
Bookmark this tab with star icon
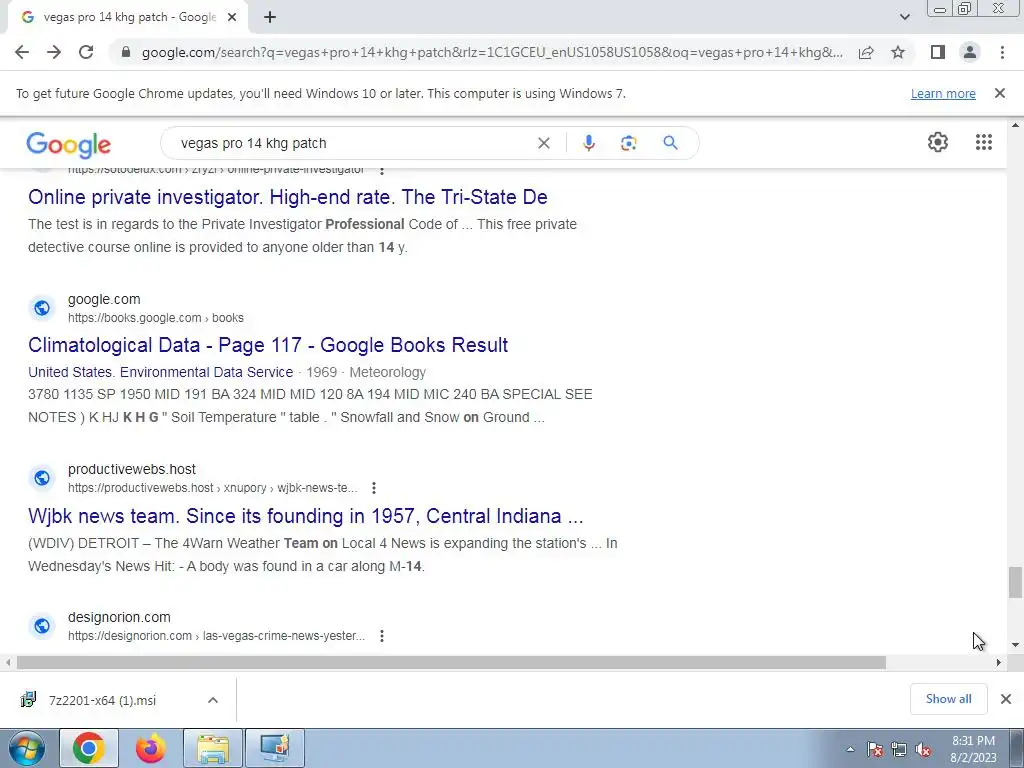point(898,52)
